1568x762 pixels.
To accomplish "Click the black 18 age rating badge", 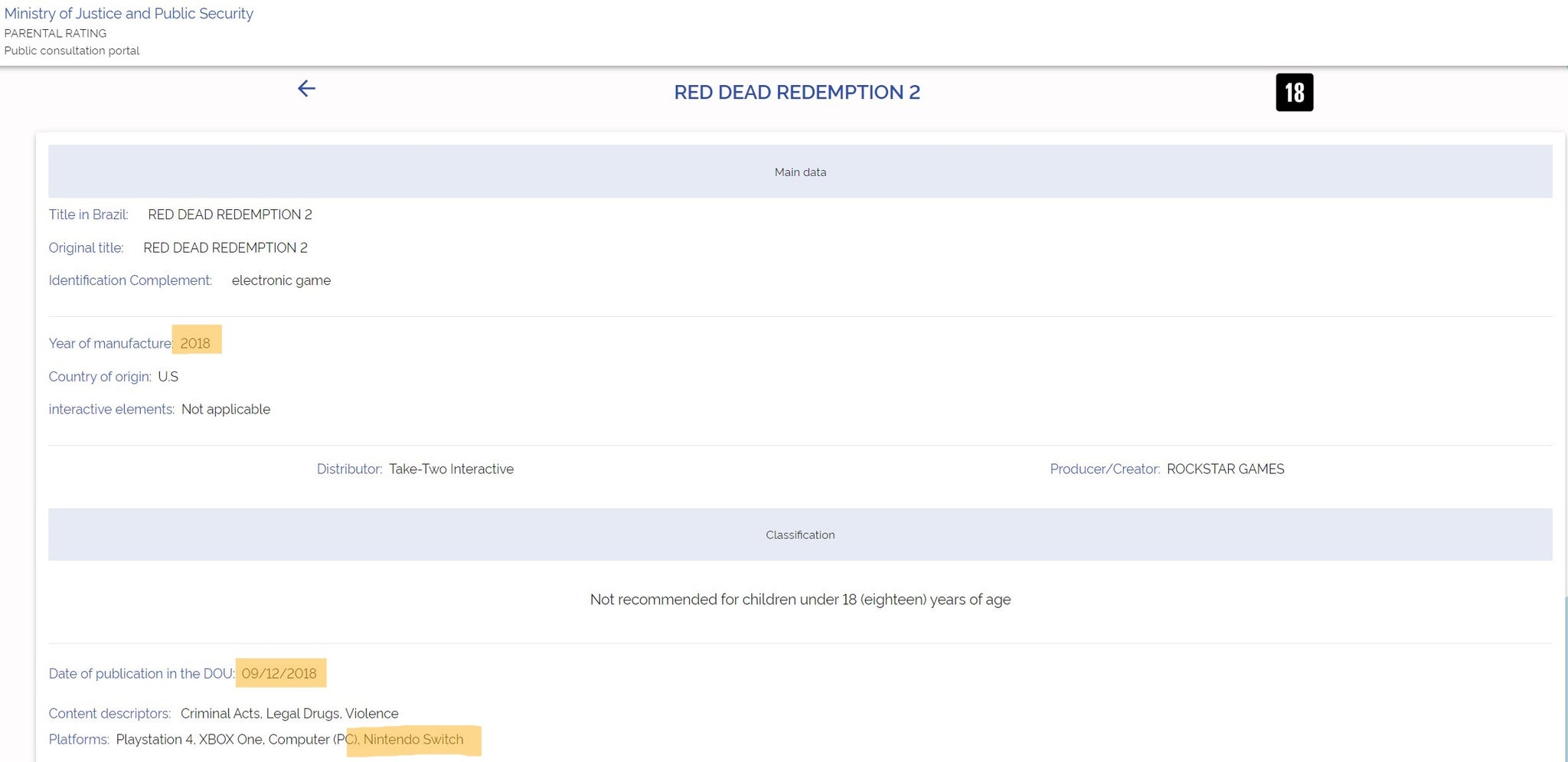I will tap(1294, 93).
